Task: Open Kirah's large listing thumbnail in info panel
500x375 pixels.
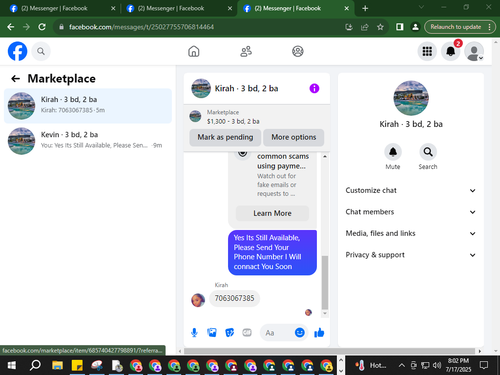Action: (411, 98)
